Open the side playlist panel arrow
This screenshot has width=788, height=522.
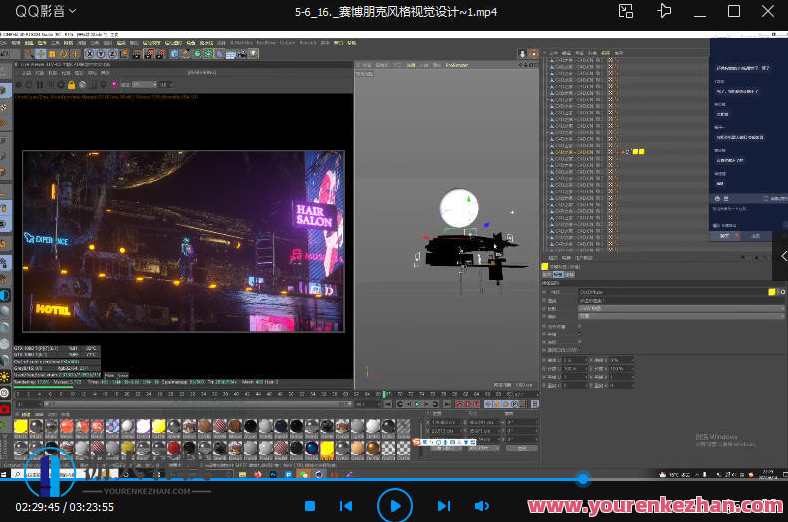(783, 257)
